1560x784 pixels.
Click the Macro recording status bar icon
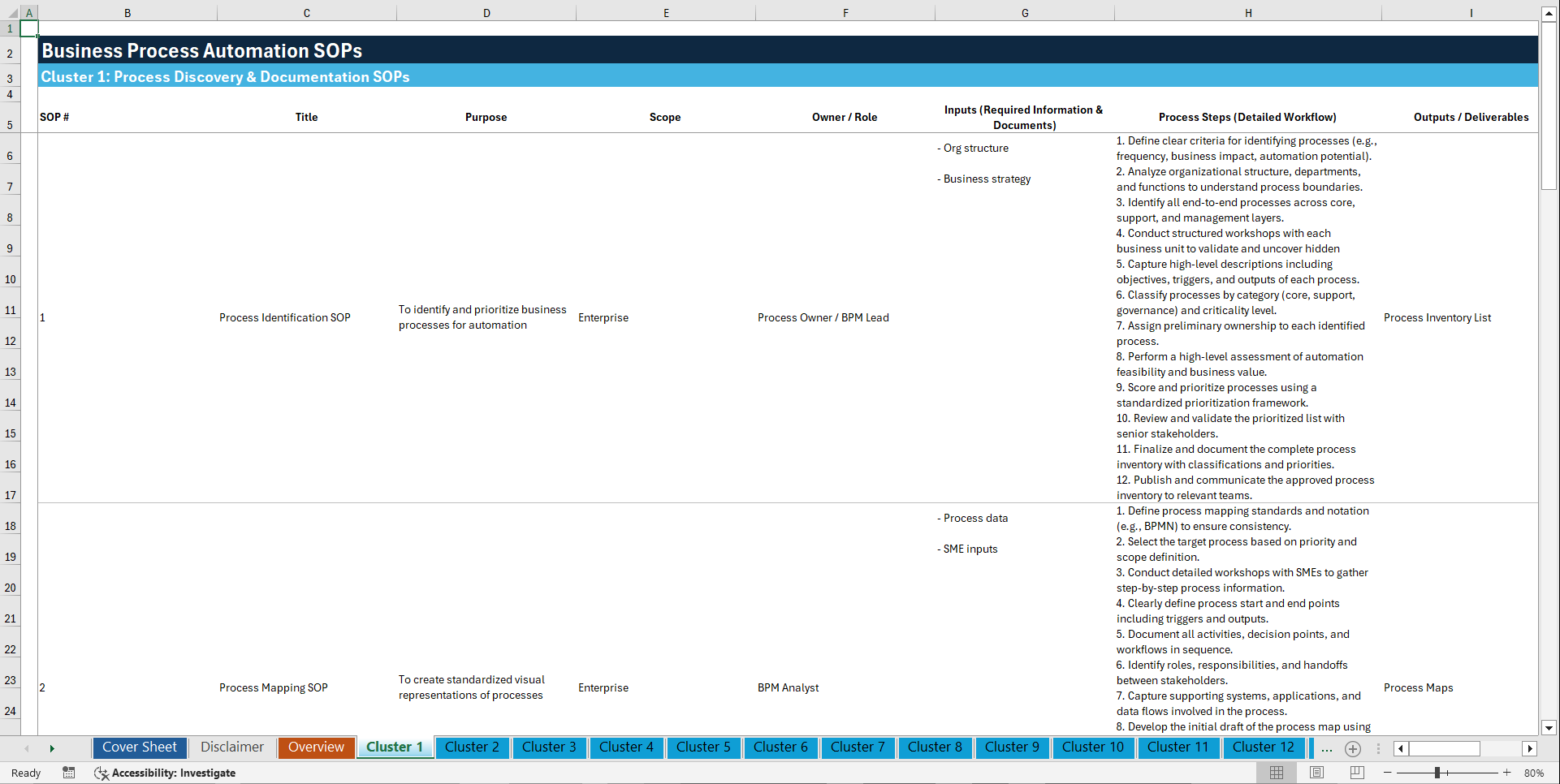point(69,773)
